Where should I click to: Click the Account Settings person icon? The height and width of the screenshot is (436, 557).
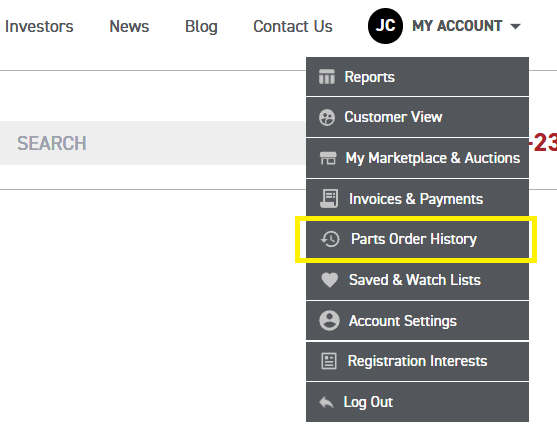tap(329, 321)
